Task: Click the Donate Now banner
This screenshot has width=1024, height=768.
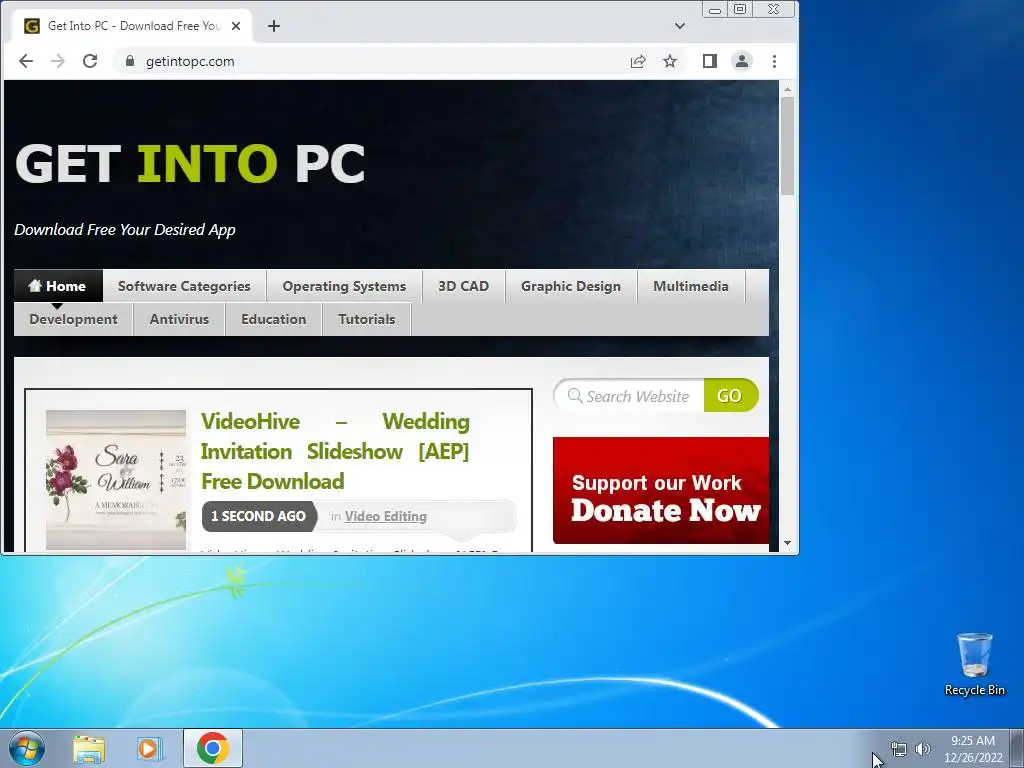Action: pyautogui.click(x=661, y=490)
